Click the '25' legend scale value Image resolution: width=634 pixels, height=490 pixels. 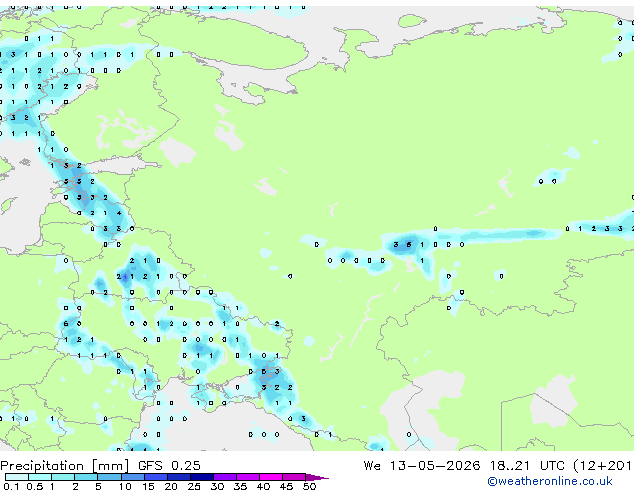pos(194,486)
